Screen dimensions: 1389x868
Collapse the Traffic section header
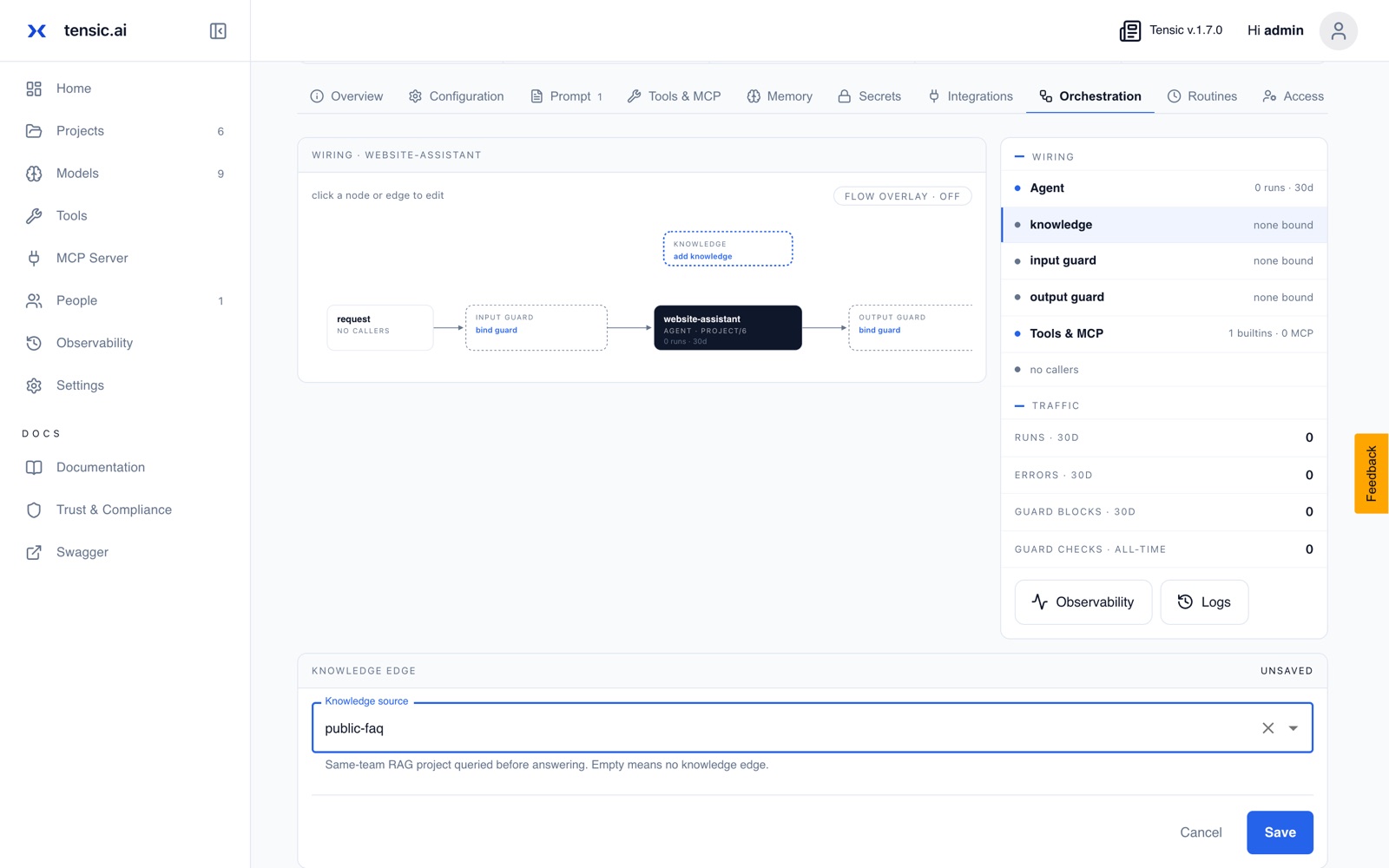1047,405
